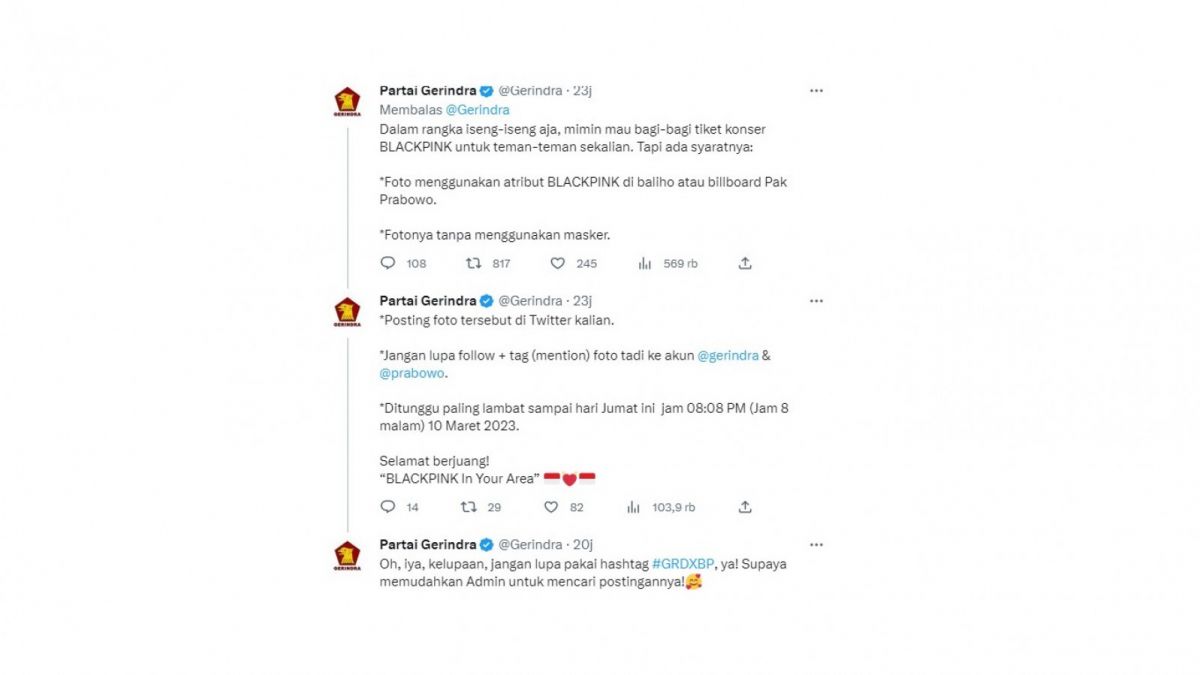Open the more options menu on the third tweet

(816, 544)
